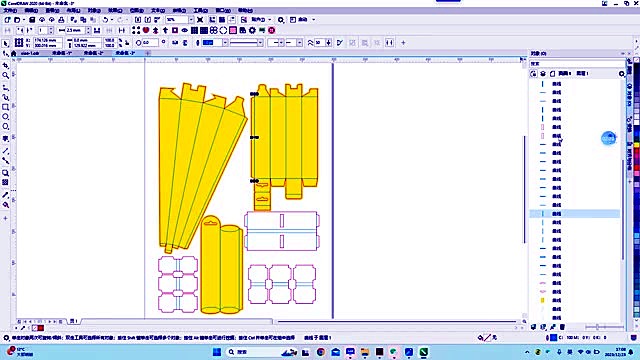Click the Welcome screen home tab icon
Image resolution: width=640 pixels, height=360 pixels.
tap(13, 53)
